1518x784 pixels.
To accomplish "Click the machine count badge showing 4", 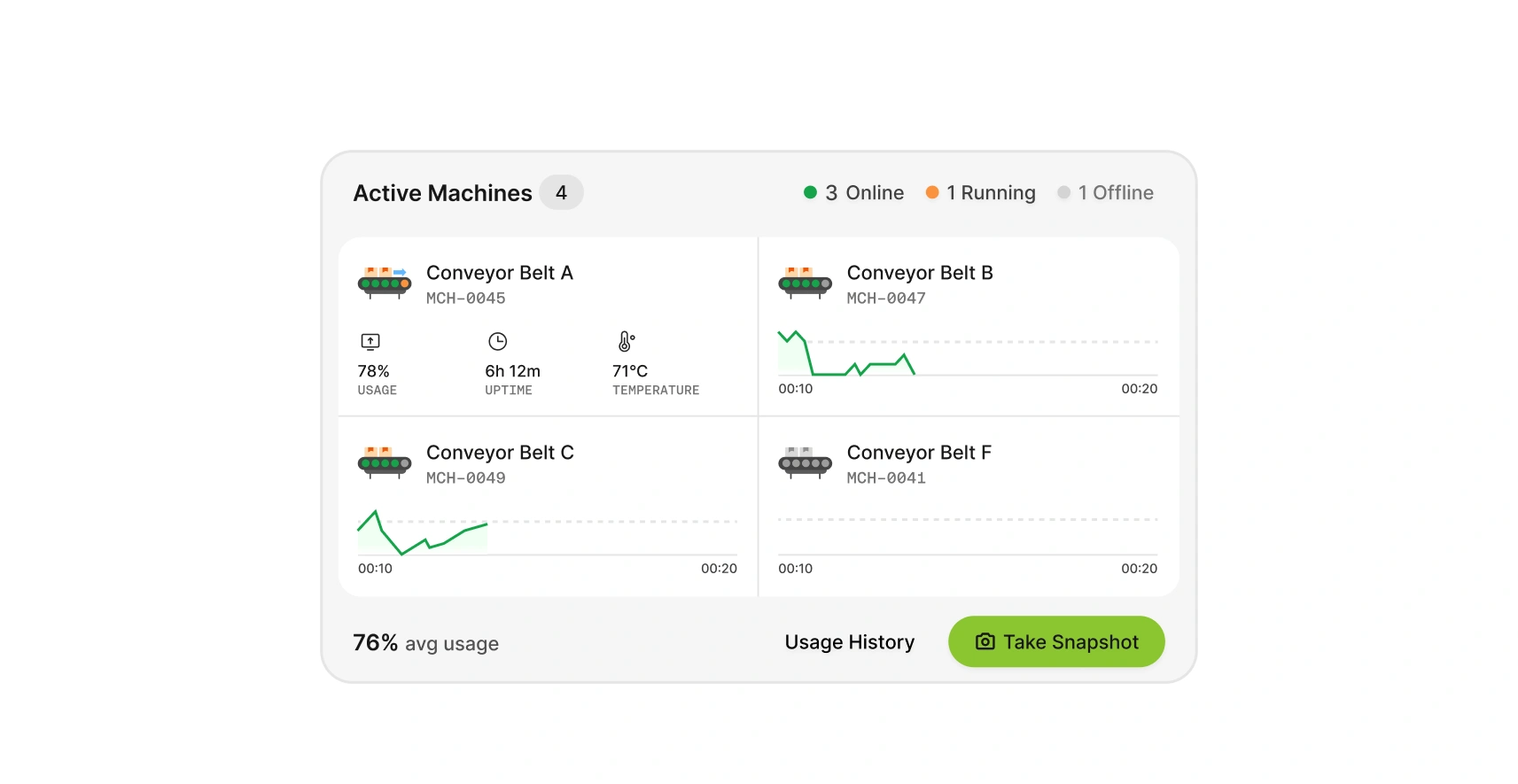I will coord(561,192).
